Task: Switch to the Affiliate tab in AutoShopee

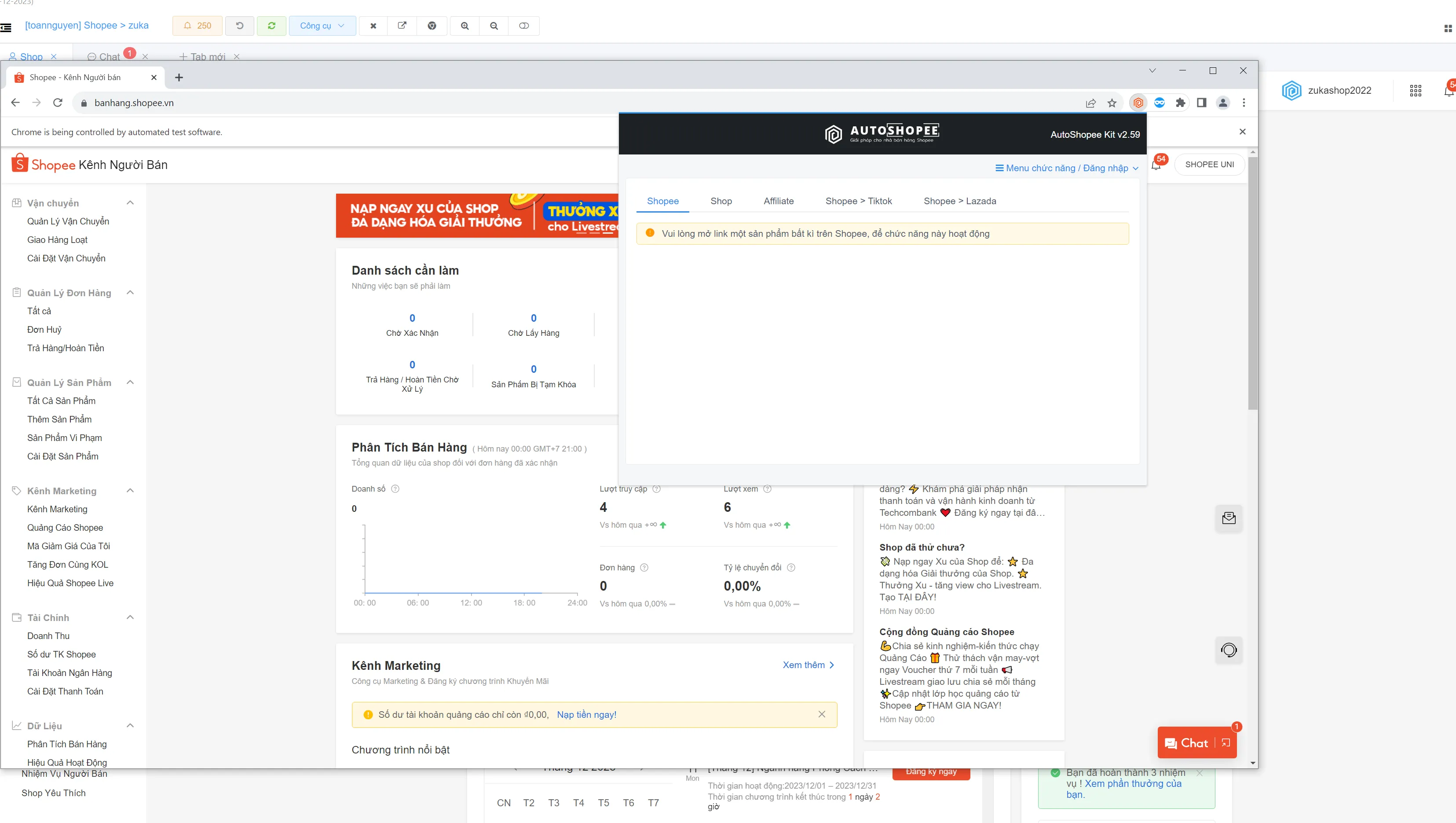Action: [778, 201]
